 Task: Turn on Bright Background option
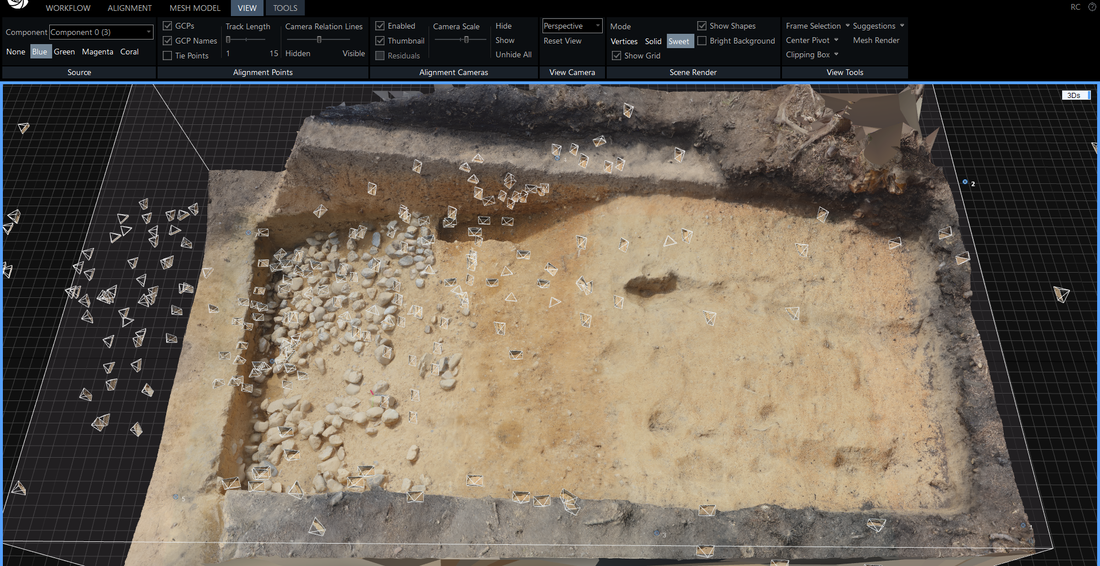[702, 41]
